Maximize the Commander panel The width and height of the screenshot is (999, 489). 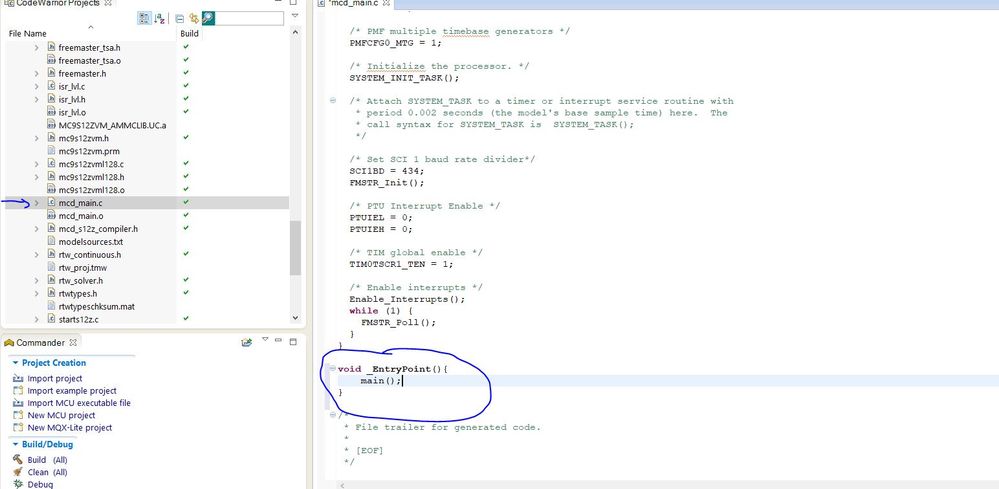[293, 341]
